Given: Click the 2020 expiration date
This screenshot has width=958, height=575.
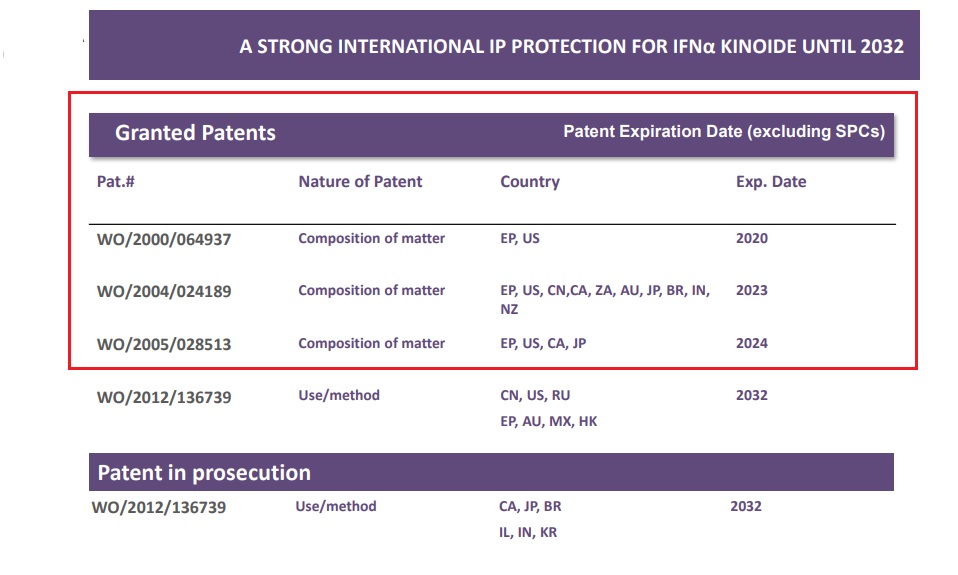Looking at the screenshot, I should click(752, 239).
